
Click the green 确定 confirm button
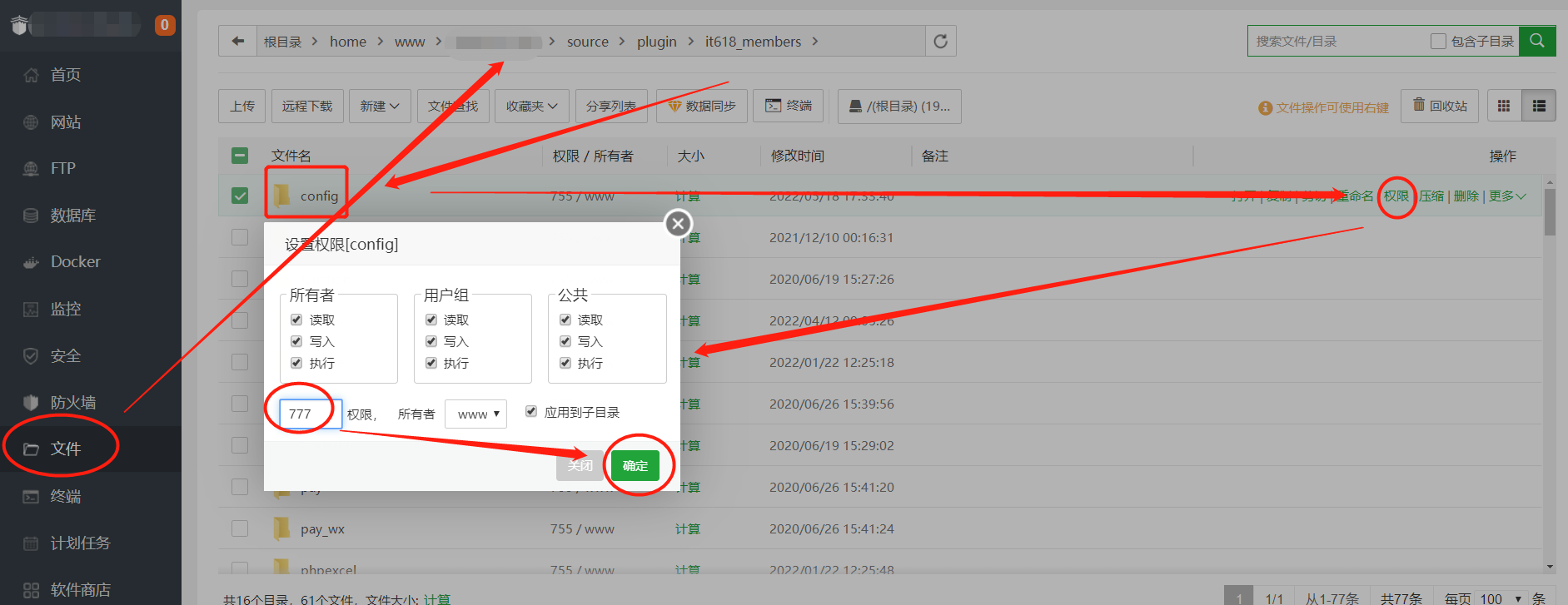click(635, 465)
